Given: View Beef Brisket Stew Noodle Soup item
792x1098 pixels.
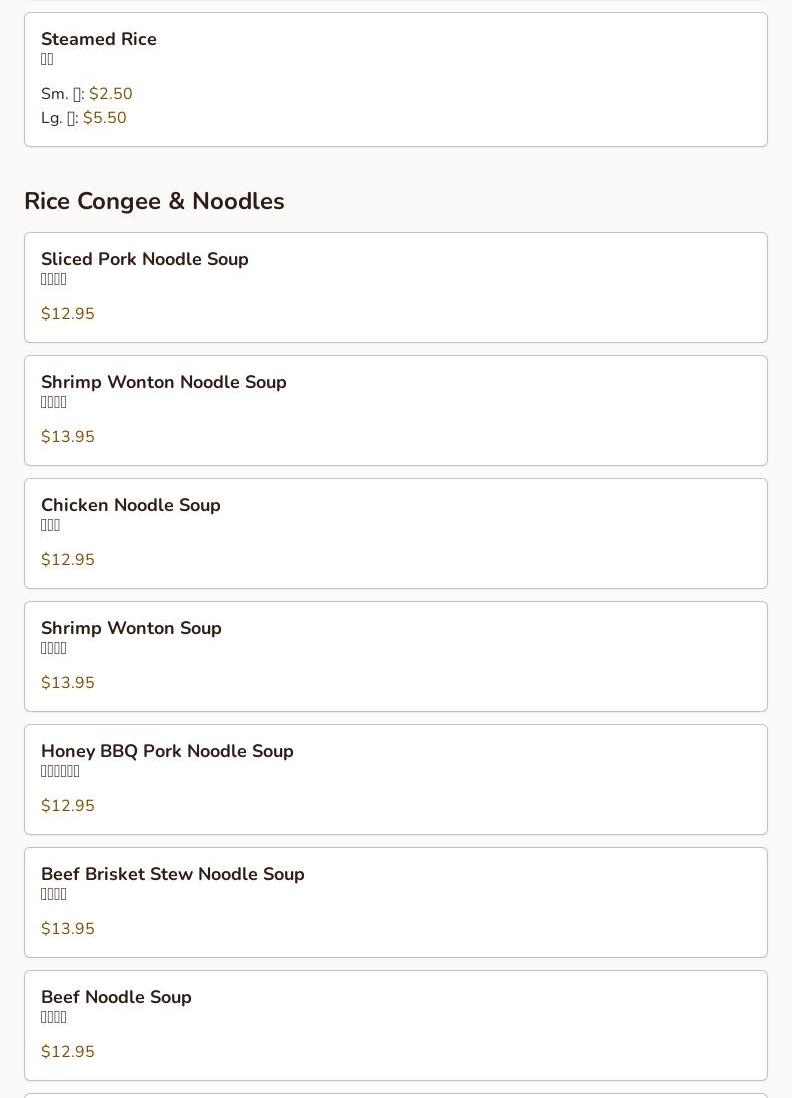Looking at the screenshot, I should [x=173, y=875].
